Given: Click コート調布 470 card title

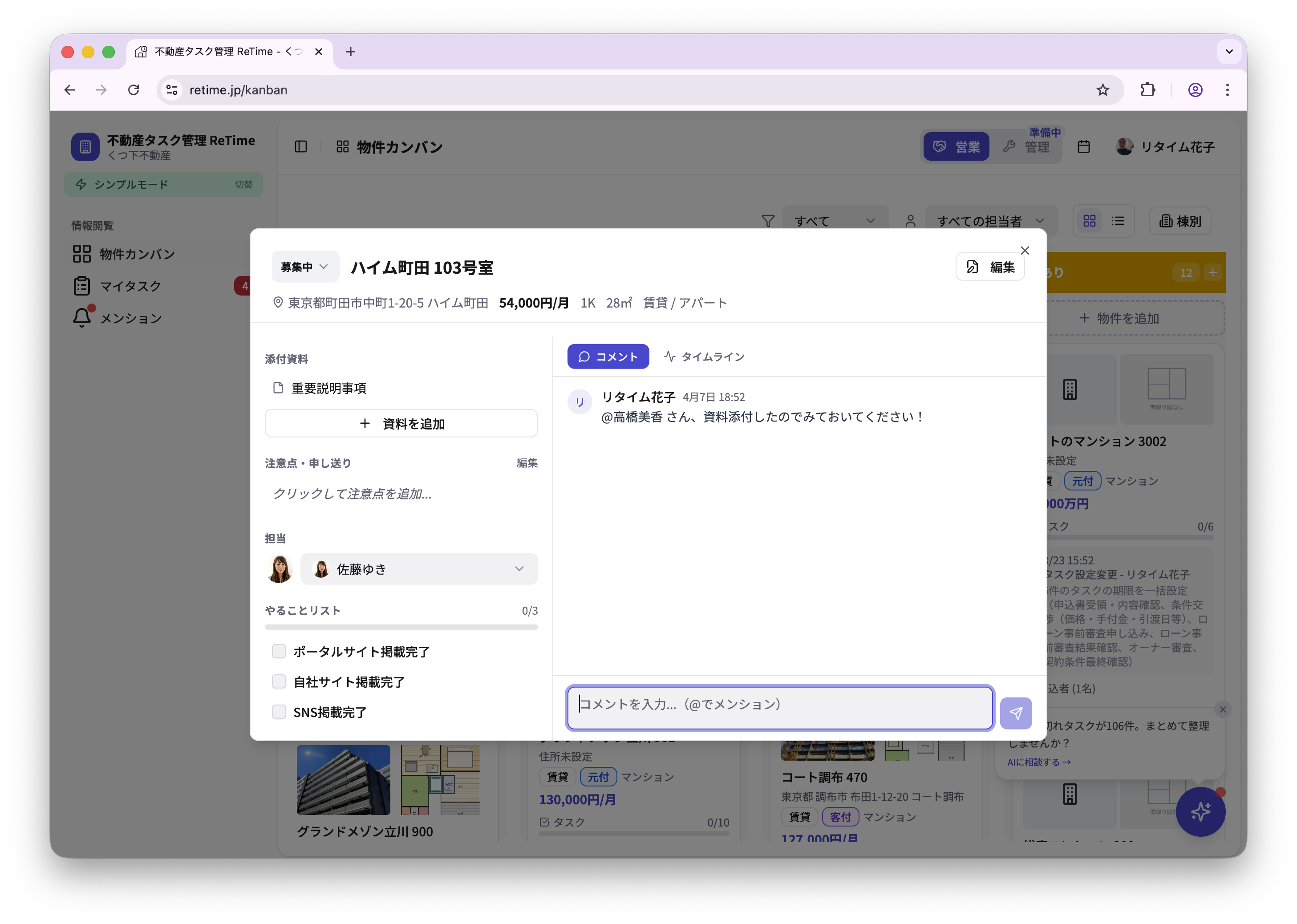Looking at the screenshot, I should coord(824,777).
